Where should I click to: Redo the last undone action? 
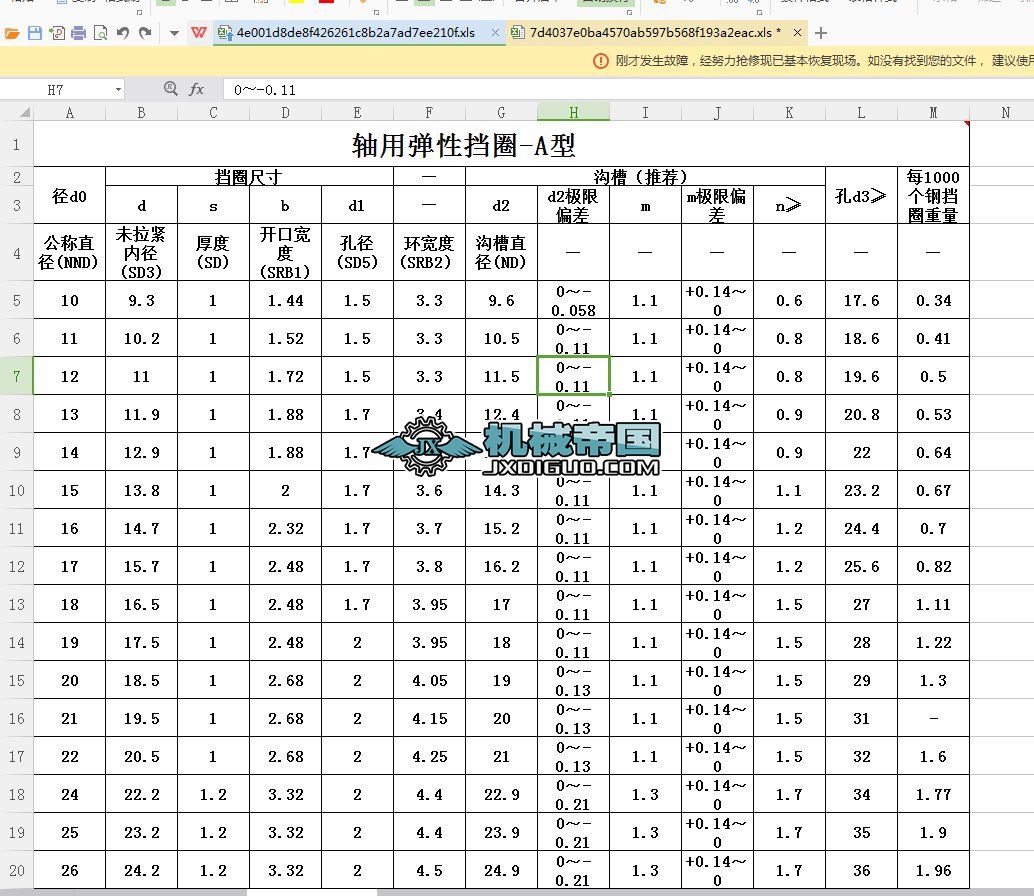(145, 33)
